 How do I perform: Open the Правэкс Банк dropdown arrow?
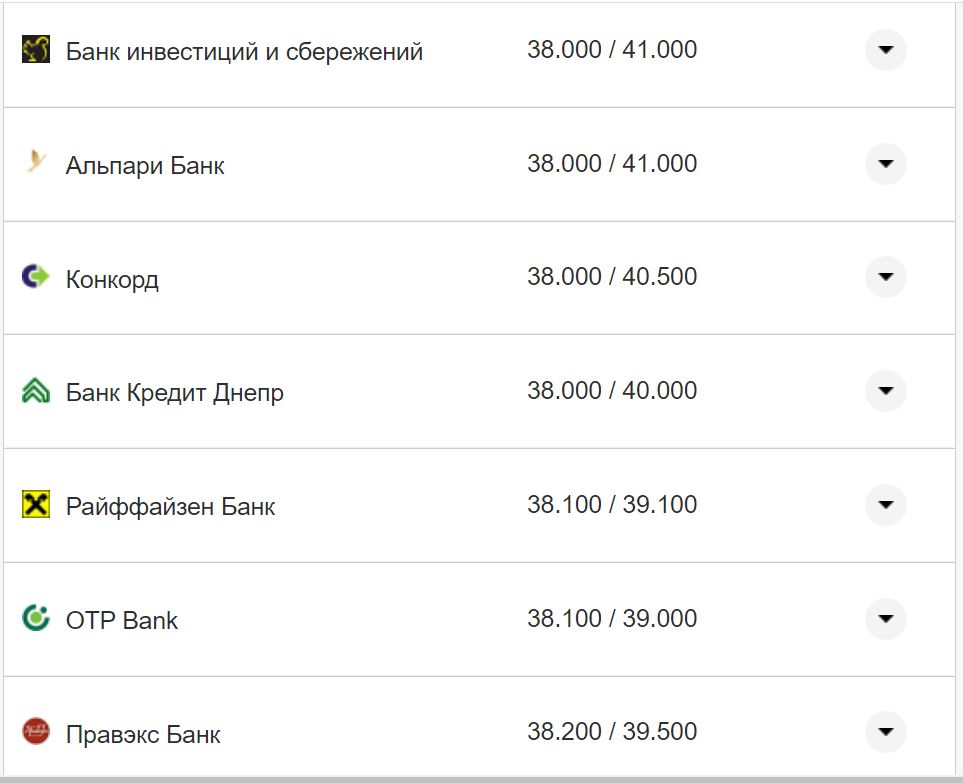pos(885,733)
